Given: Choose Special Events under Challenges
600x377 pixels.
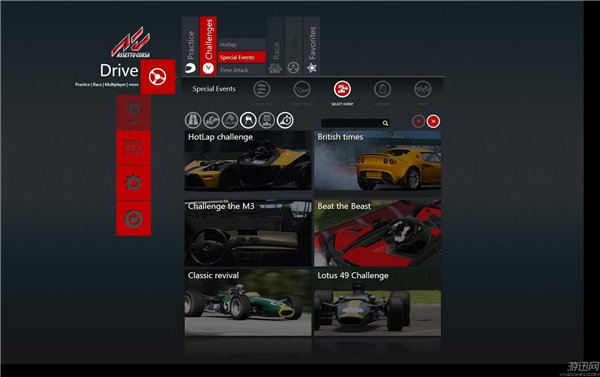Looking at the screenshot, I should tap(242, 57).
